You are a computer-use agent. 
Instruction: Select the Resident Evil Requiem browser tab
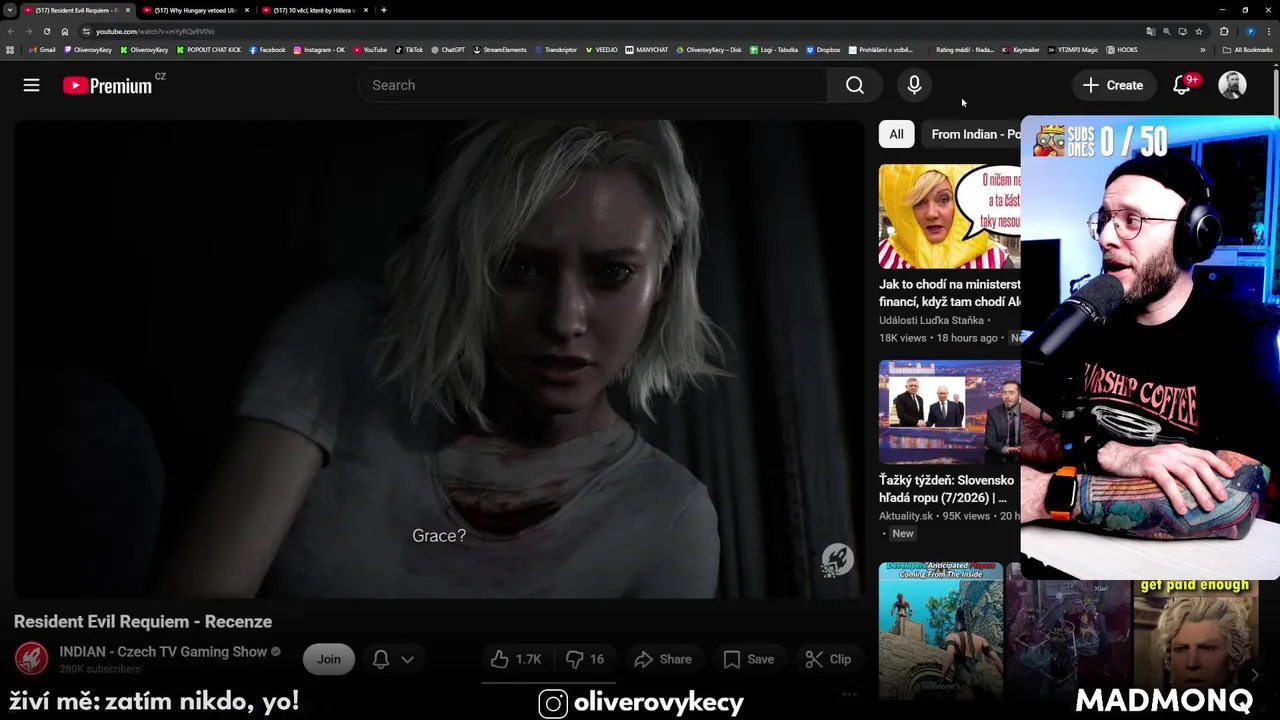(78, 10)
